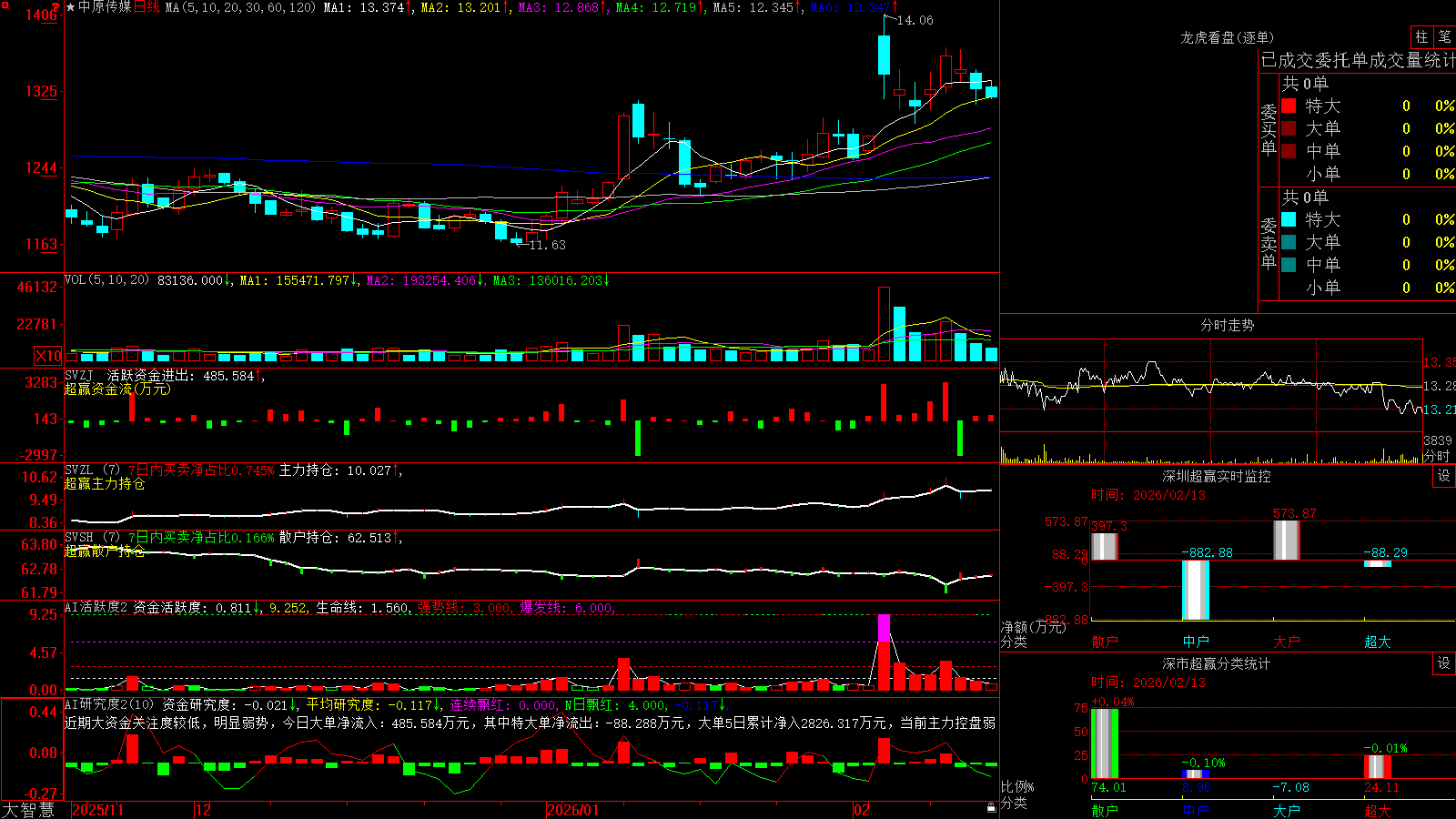1456x819 pixels.
Task: Click the 2025/11 date marker on timeline
Action: (97, 810)
